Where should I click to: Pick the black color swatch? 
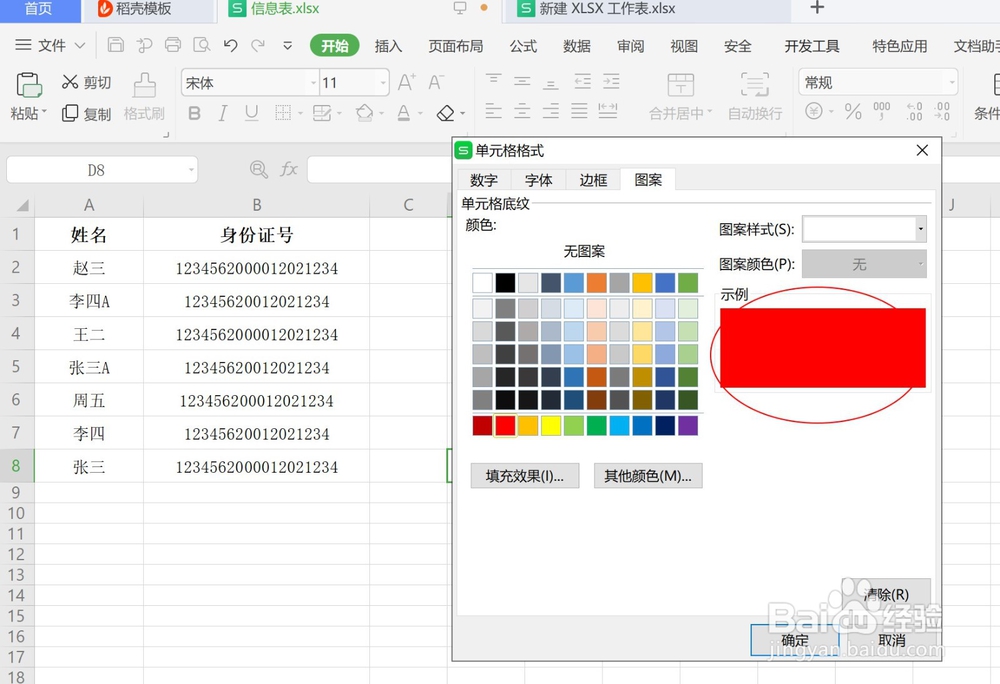coord(505,283)
